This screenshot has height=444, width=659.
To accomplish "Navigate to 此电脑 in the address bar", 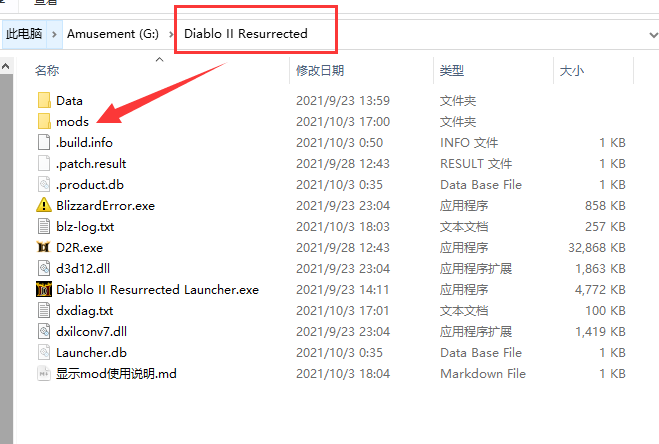I will tap(24, 34).
